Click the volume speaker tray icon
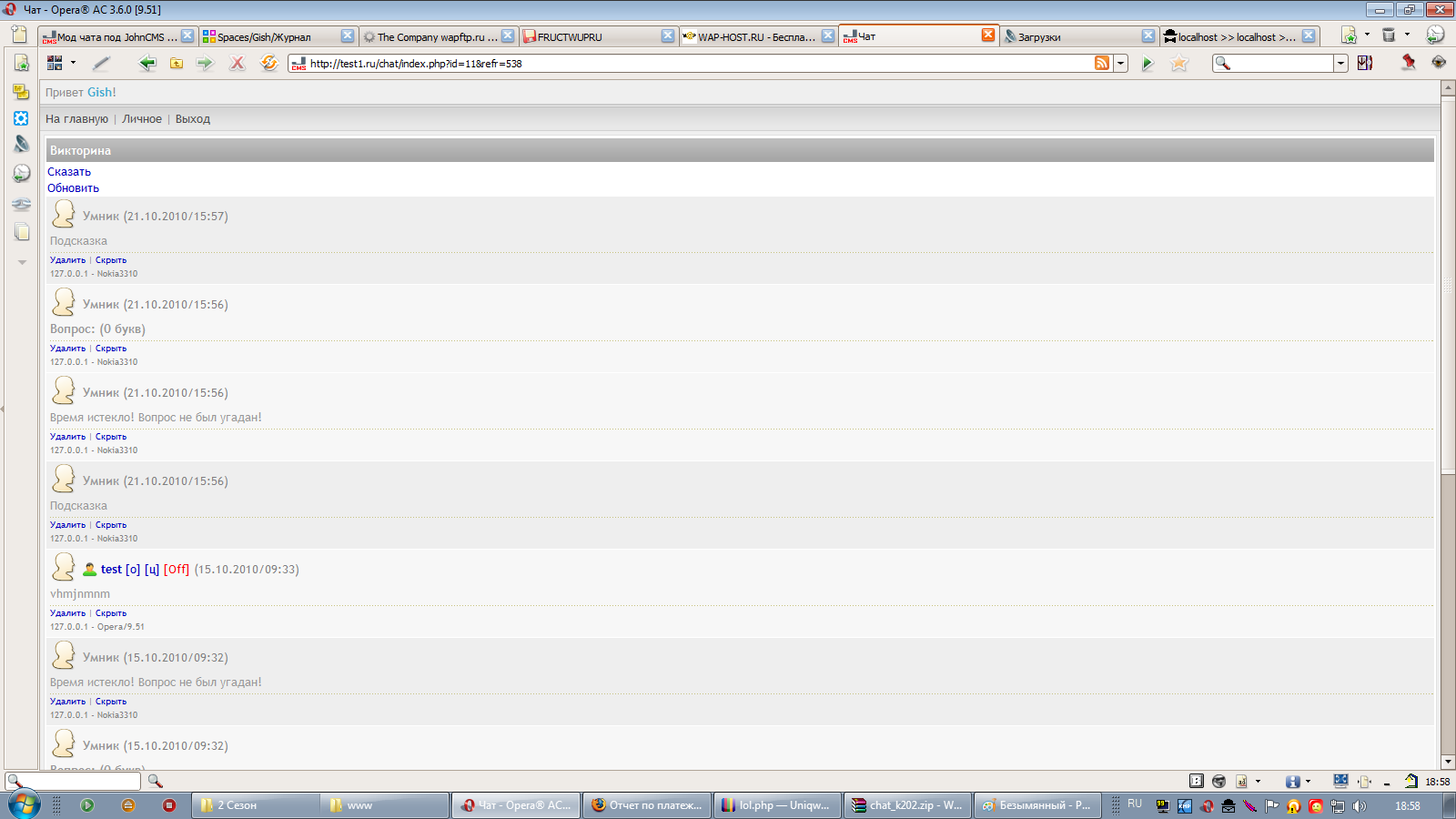The height and width of the screenshot is (819, 1456). pos(1360,806)
